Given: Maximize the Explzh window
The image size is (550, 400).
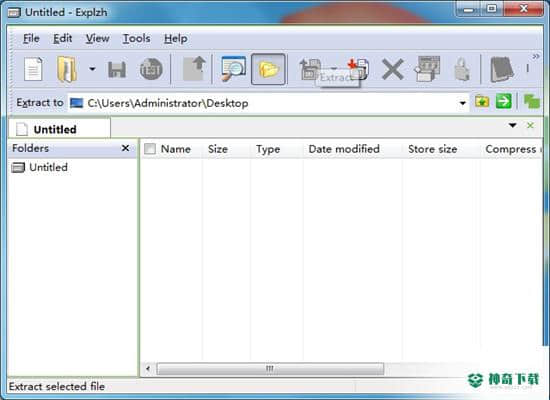Looking at the screenshot, I should [492, 9].
